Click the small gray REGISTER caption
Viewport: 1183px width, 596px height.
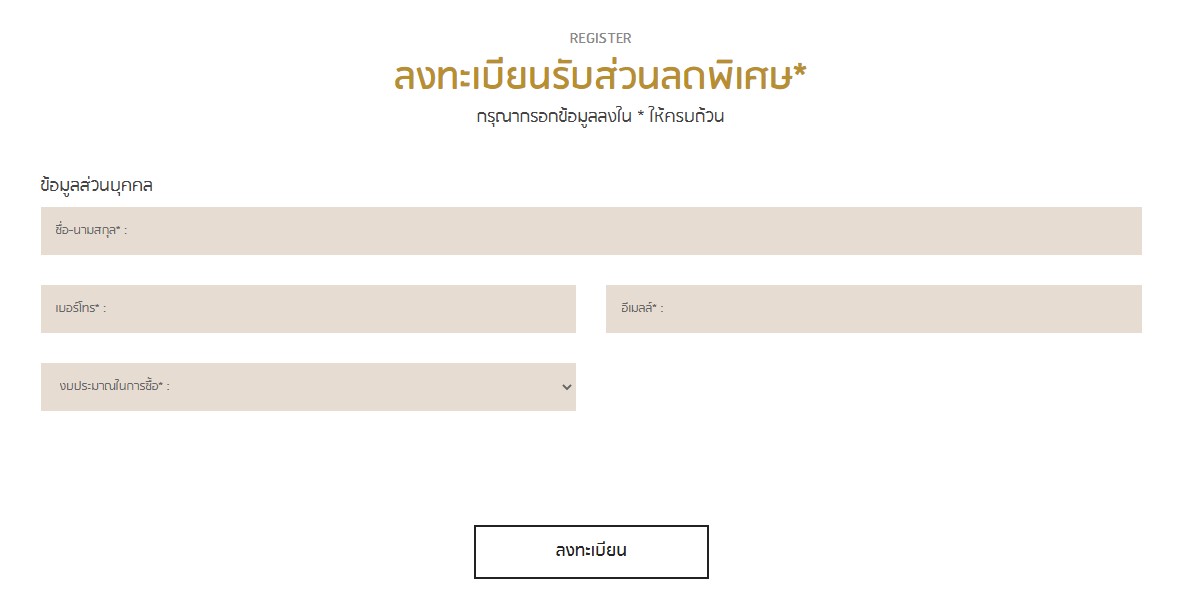[601, 38]
